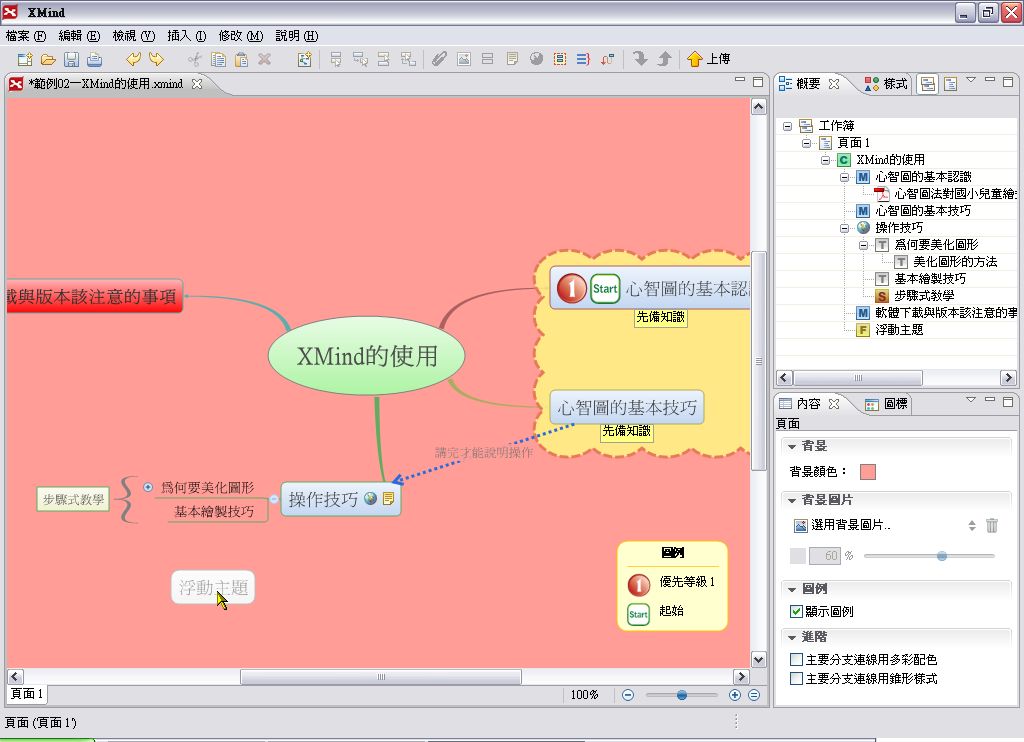Enable 主要分支連線用錐形樣式 checkbox
Screen dimensions: 1024x742
click(x=796, y=679)
